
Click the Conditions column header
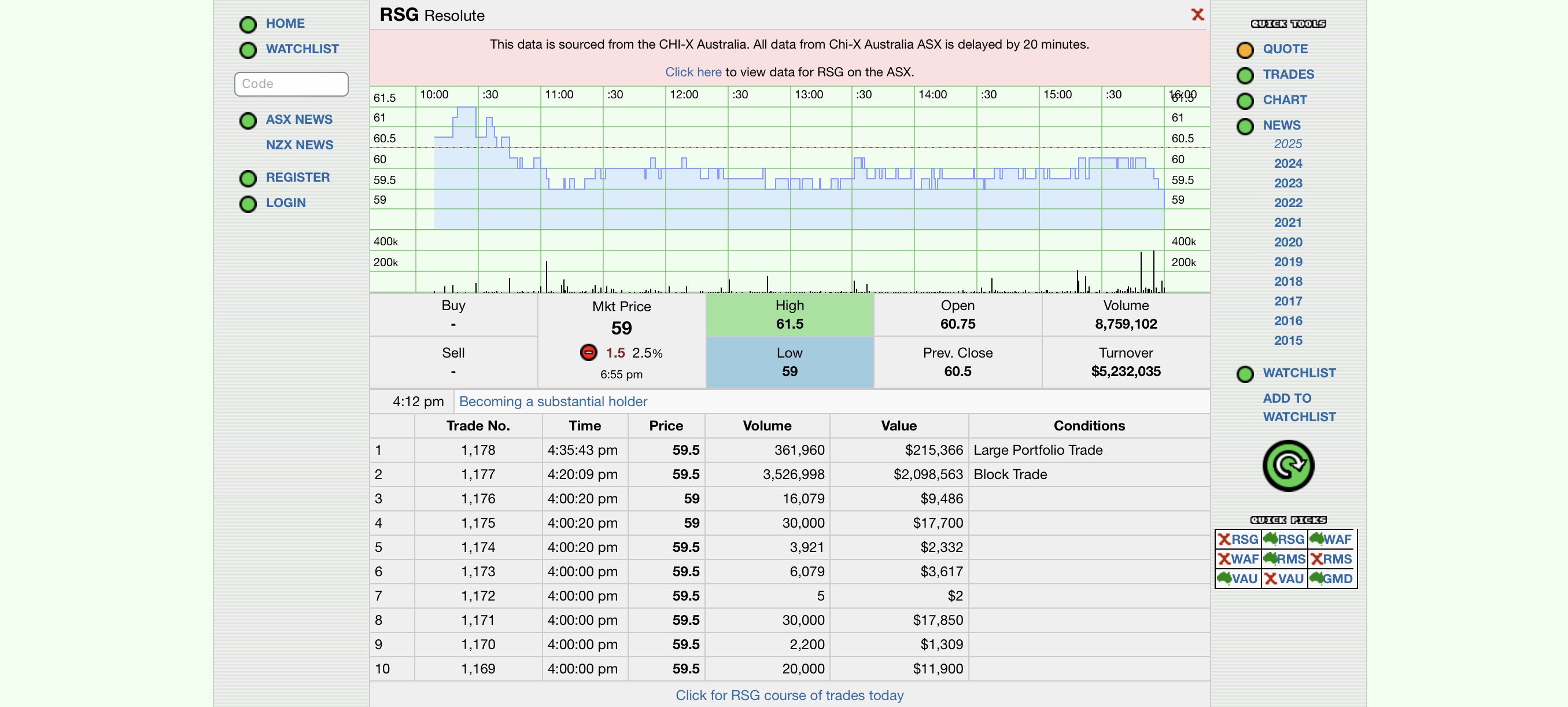pos(1089,426)
